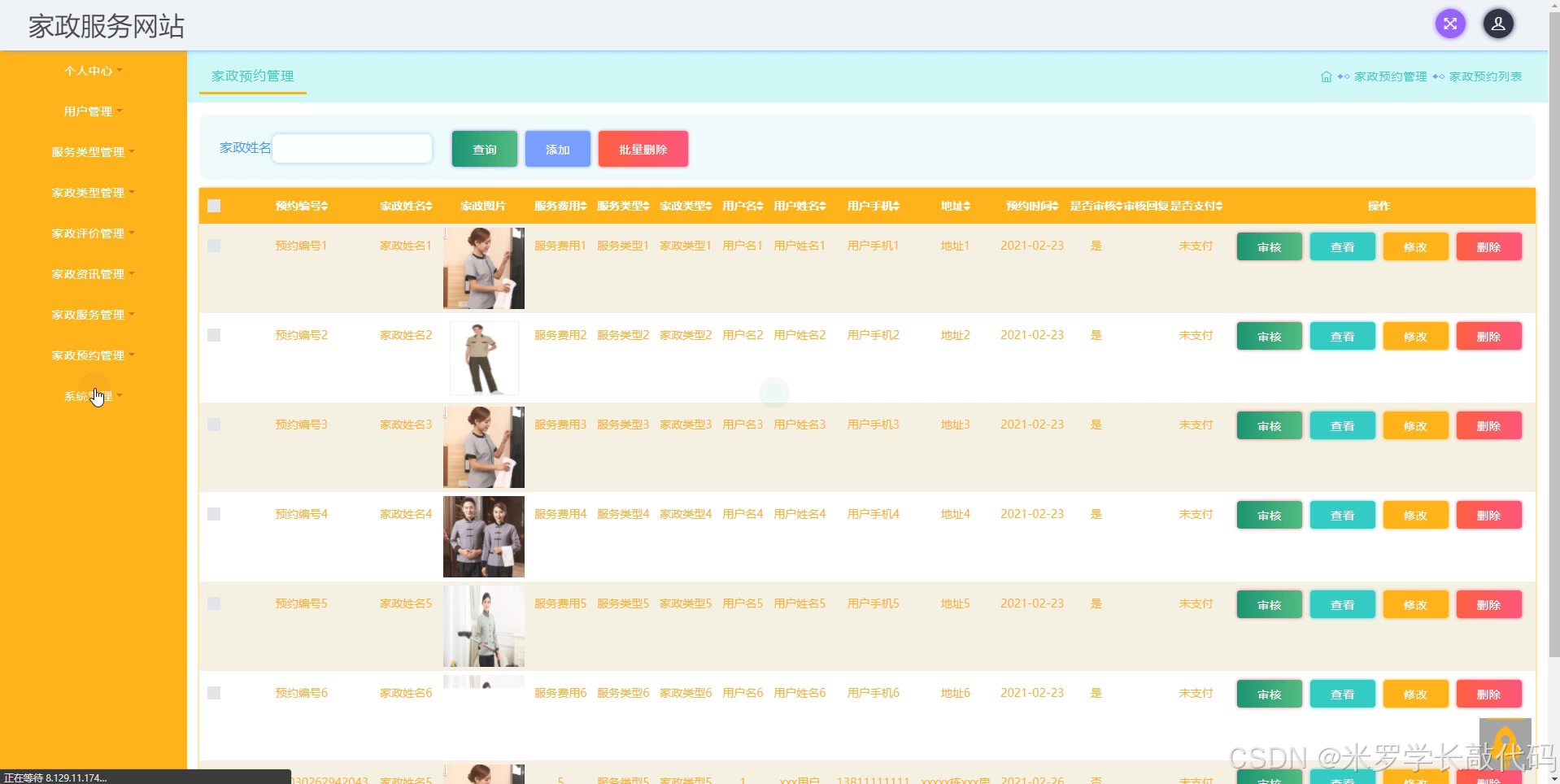The image size is (1560, 784).
Task: Check the row for 预约编号3
Action: point(214,425)
